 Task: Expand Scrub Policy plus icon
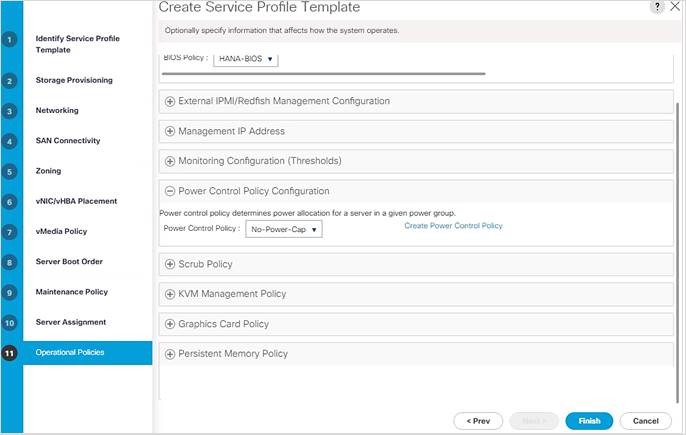click(x=170, y=264)
